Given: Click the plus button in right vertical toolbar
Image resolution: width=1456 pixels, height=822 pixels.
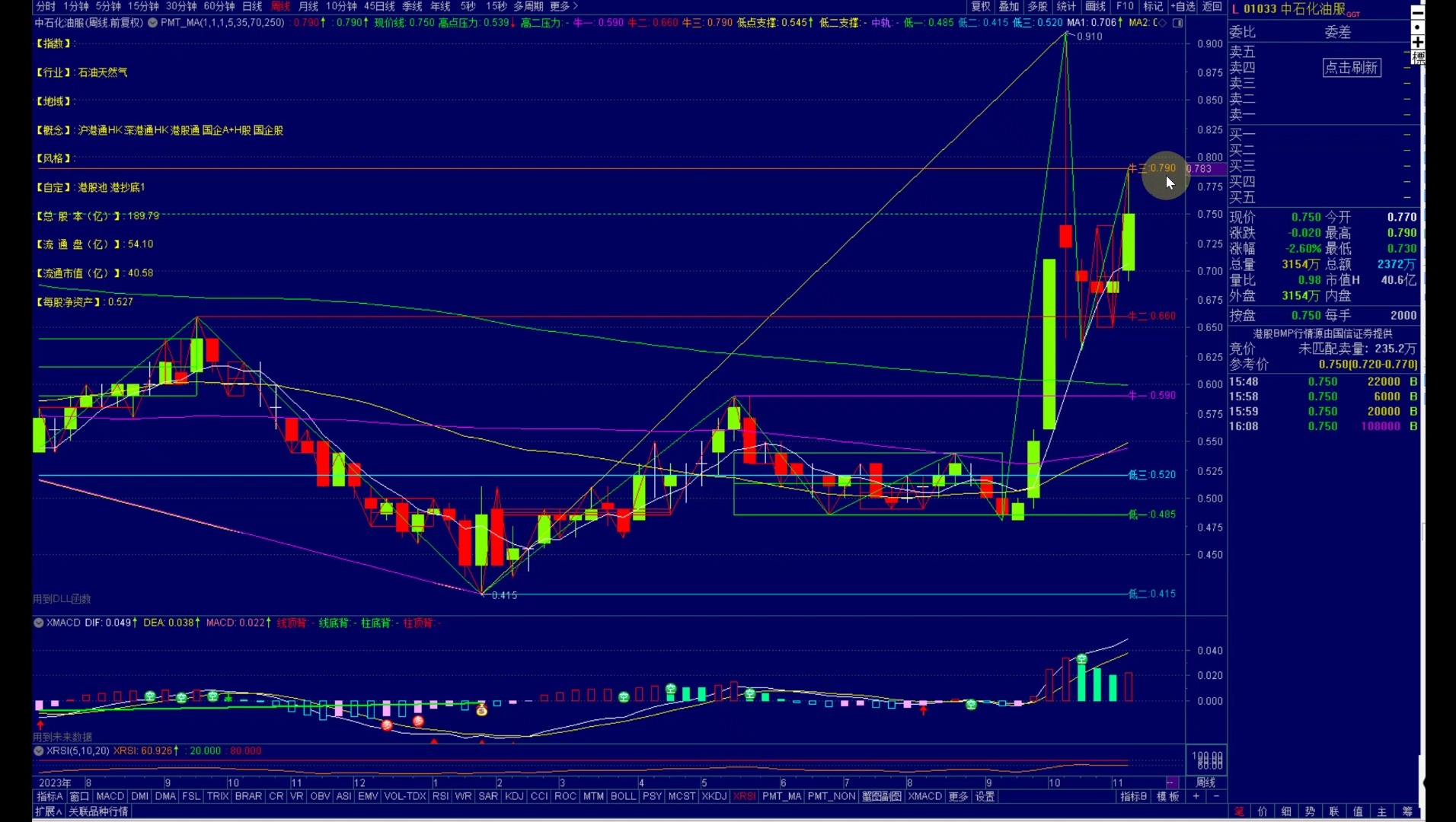Looking at the screenshot, I should click(1417, 42).
